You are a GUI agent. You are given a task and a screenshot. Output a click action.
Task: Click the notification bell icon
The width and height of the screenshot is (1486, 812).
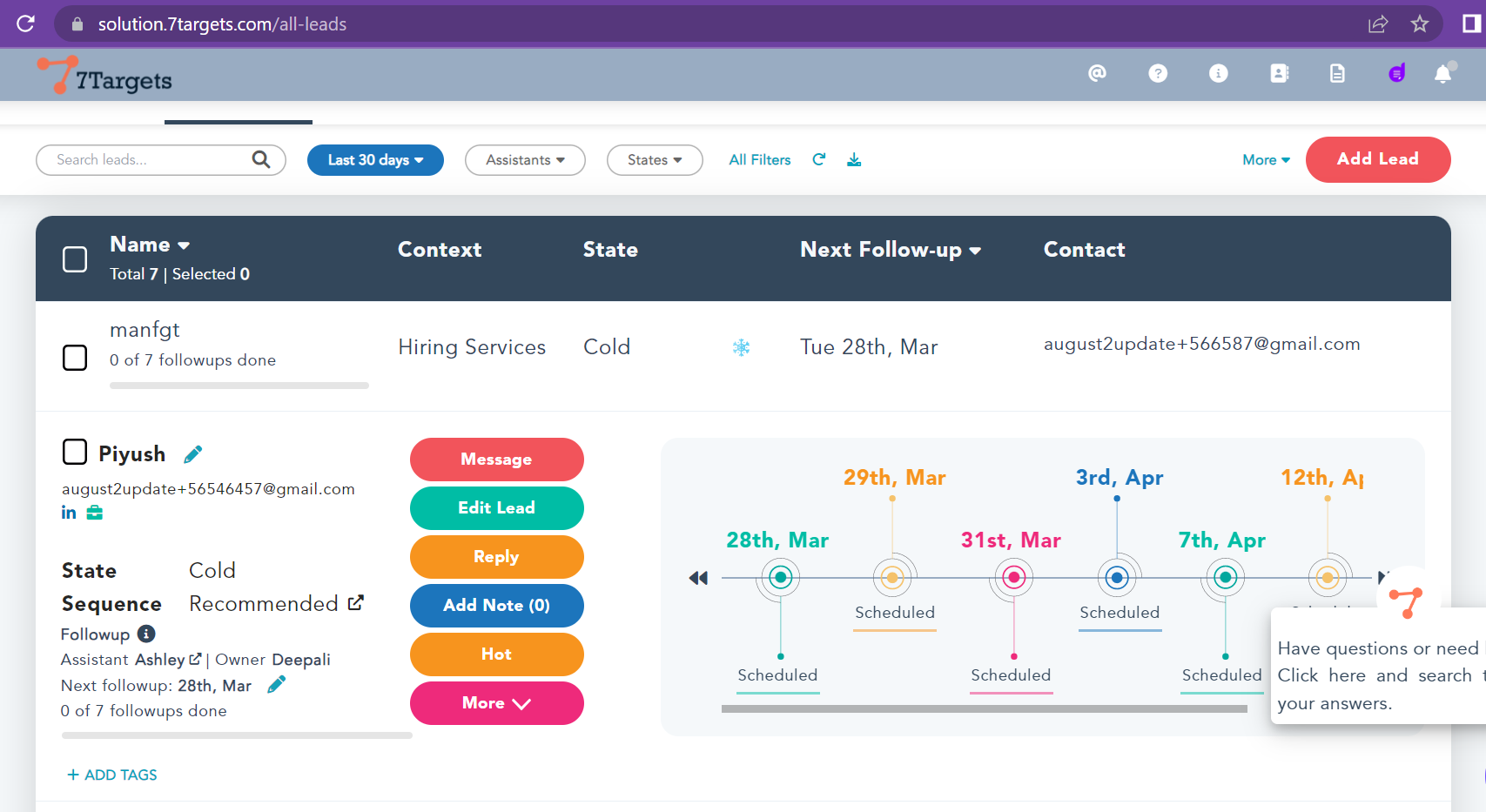(x=1442, y=74)
